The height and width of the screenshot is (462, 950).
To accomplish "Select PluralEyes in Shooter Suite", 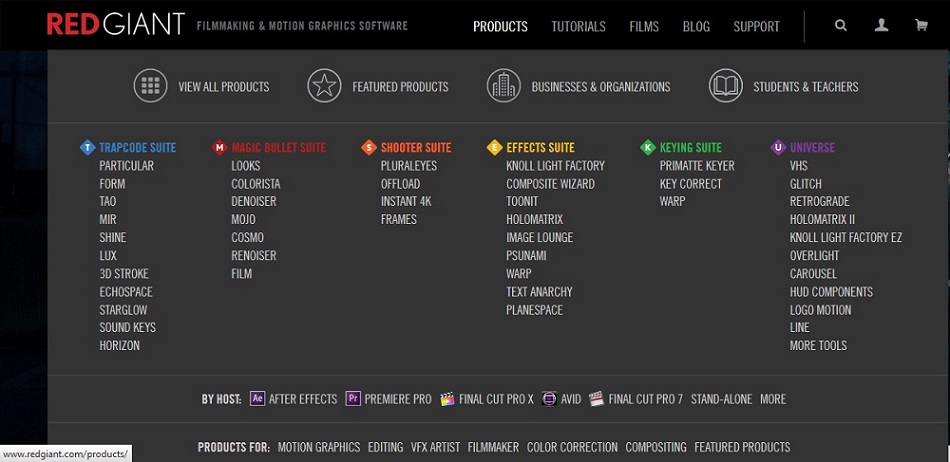I will (x=409, y=165).
